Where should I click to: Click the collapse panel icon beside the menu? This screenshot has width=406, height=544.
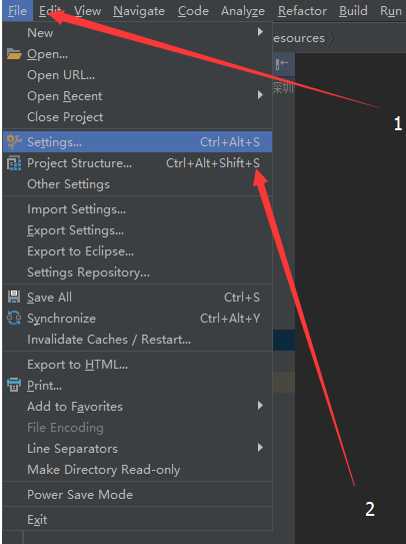pos(282,64)
